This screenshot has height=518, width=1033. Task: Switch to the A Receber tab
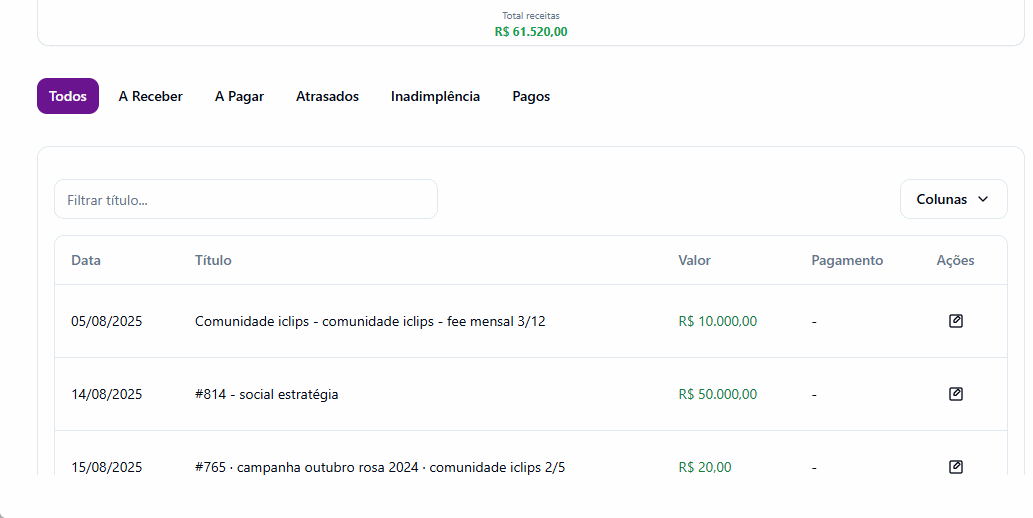pyautogui.click(x=150, y=96)
